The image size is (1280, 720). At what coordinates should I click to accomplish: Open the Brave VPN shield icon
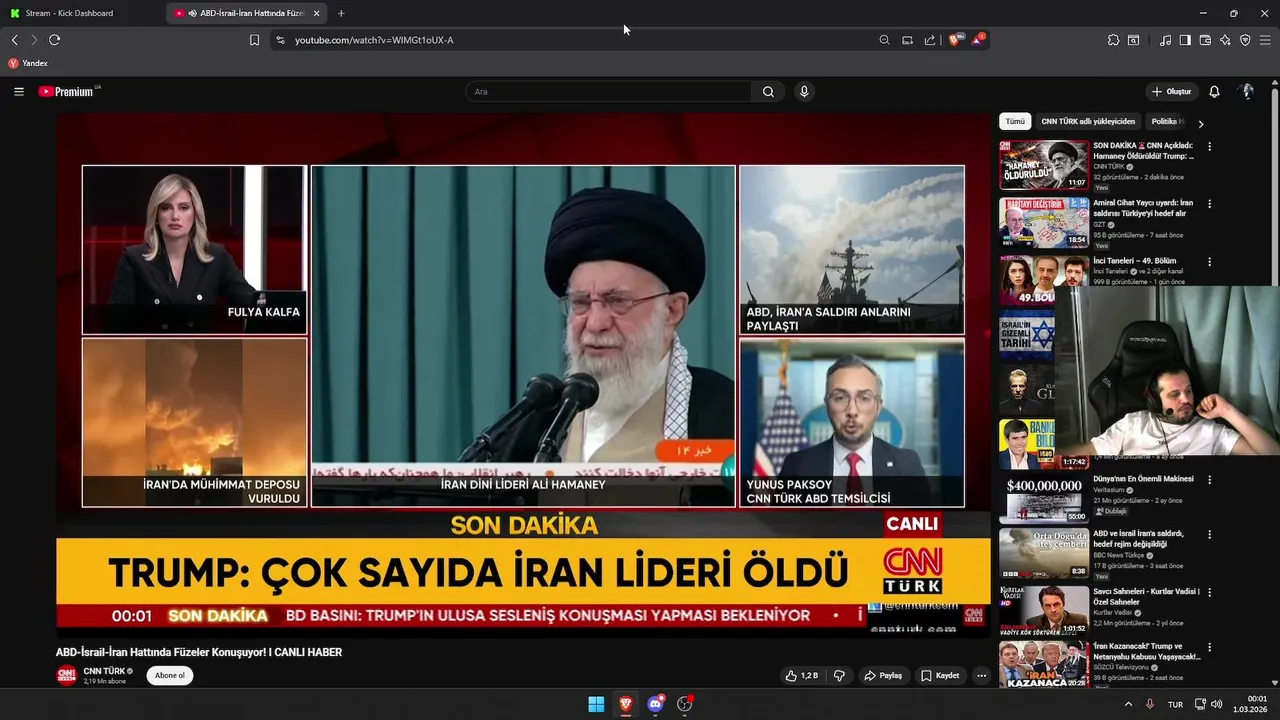click(x=1245, y=40)
